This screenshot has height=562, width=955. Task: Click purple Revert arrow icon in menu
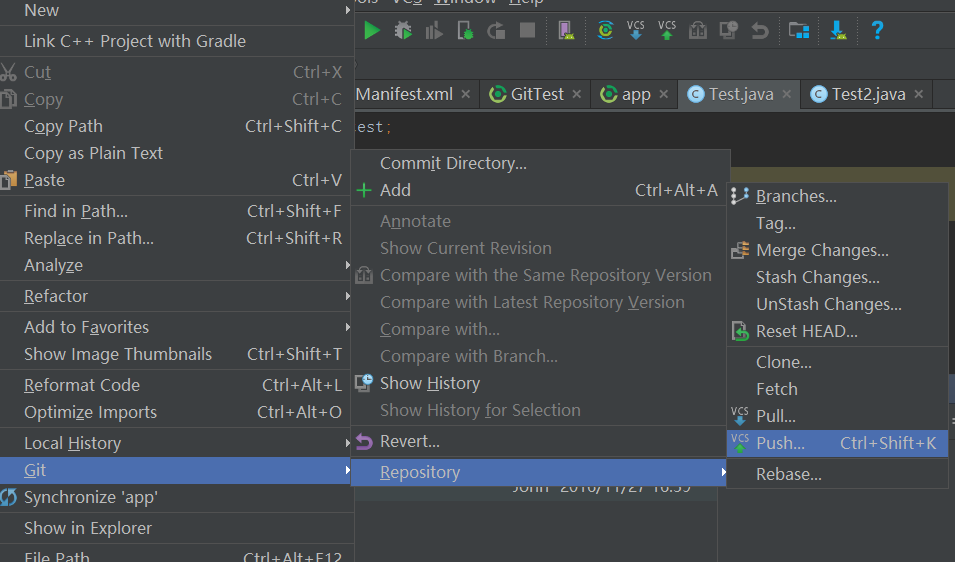pos(364,441)
